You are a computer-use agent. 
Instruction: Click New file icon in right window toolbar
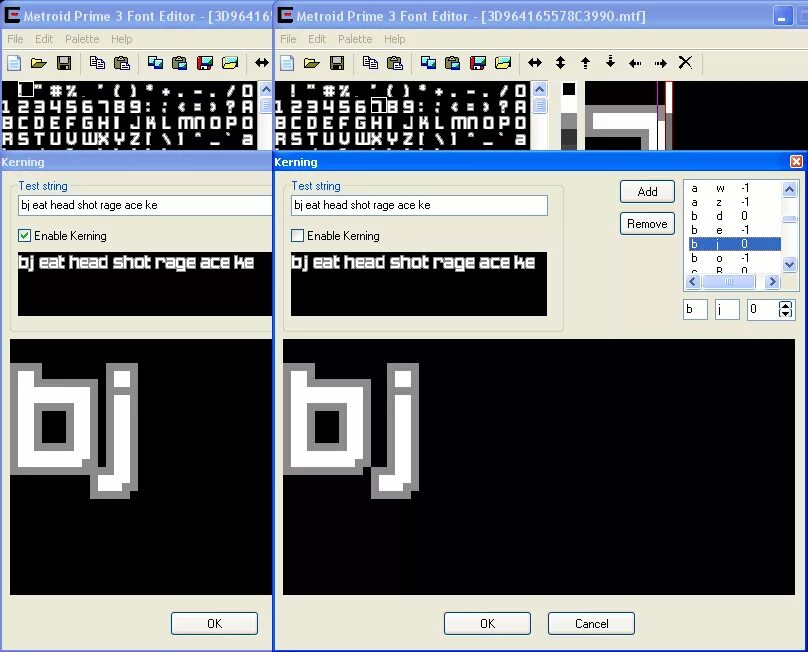click(287, 63)
